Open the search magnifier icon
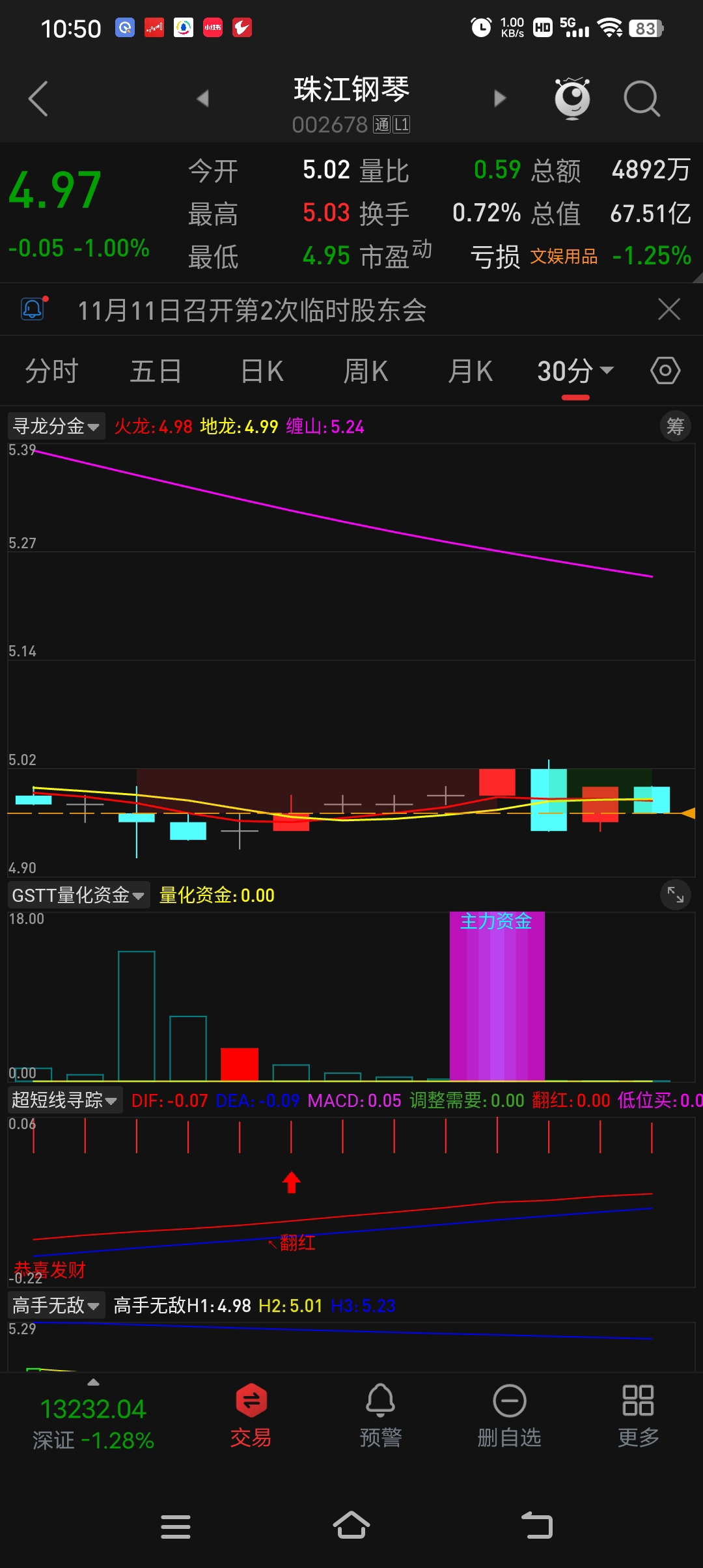Screen dimensions: 703x1568 642,99
